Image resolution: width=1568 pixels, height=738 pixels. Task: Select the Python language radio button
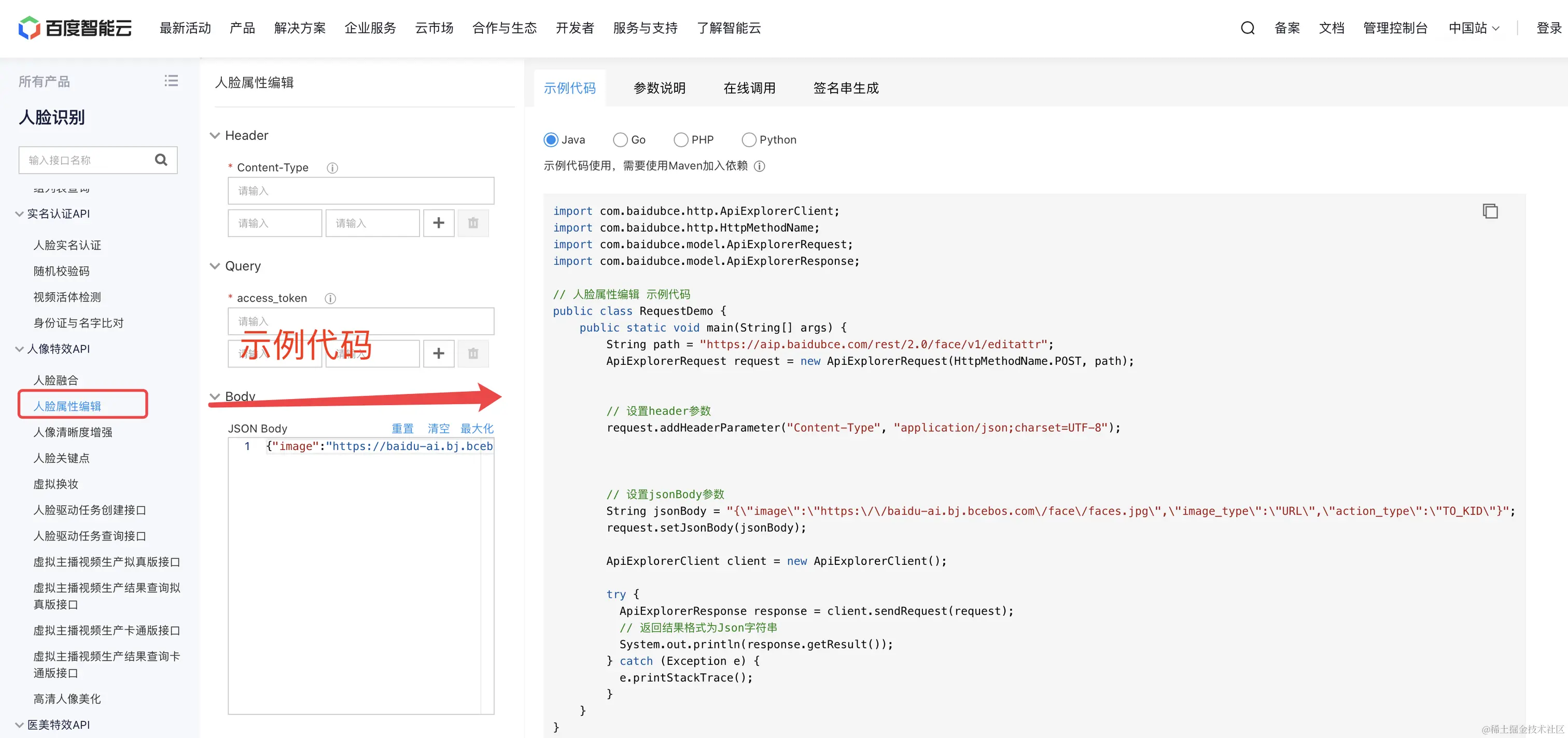tap(749, 140)
